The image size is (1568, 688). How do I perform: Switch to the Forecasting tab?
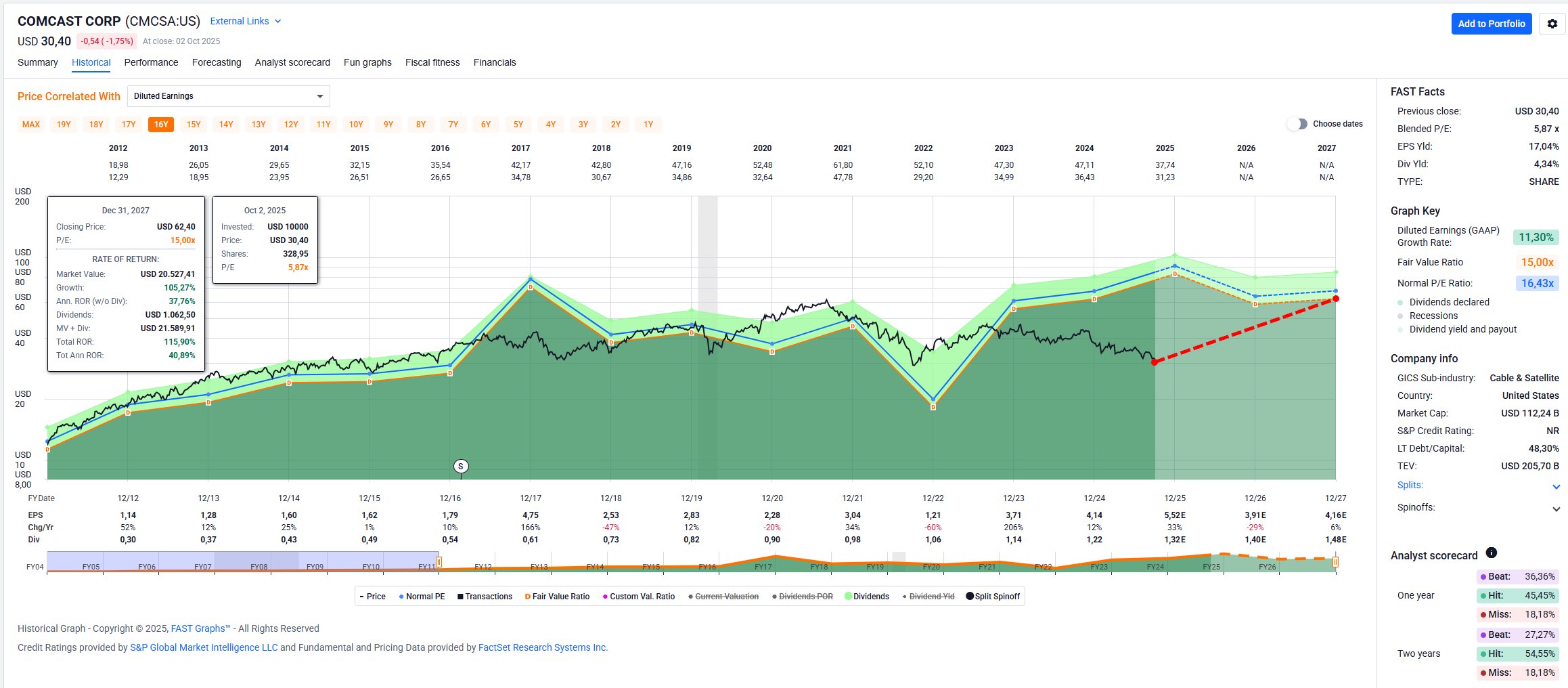tap(217, 62)
